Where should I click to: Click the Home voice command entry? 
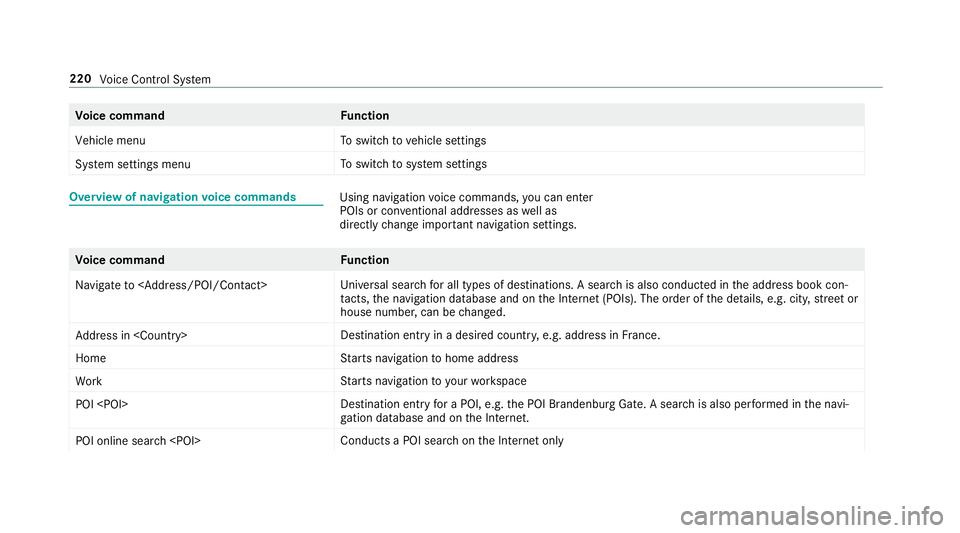[91, 358]
